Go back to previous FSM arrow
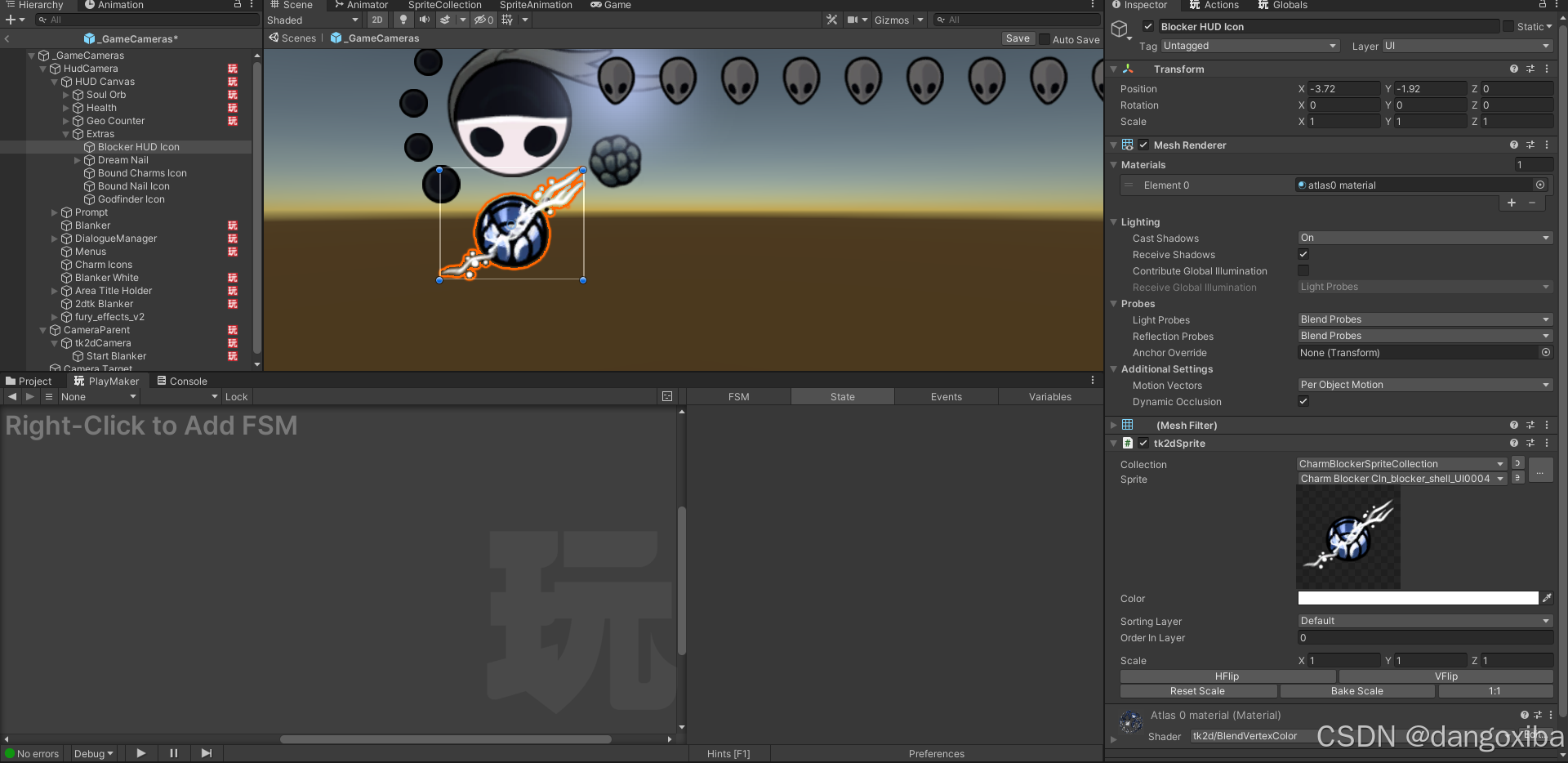 [x=11, y=396]
